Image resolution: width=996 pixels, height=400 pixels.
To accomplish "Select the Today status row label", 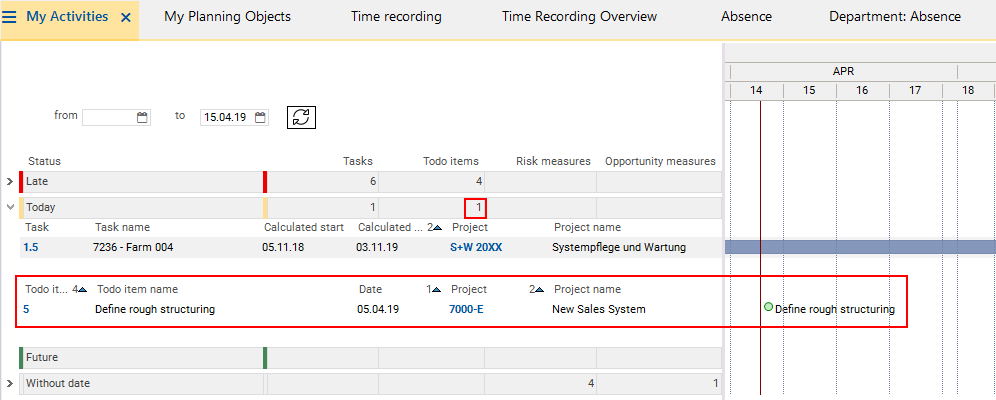I will pos(41,207).
